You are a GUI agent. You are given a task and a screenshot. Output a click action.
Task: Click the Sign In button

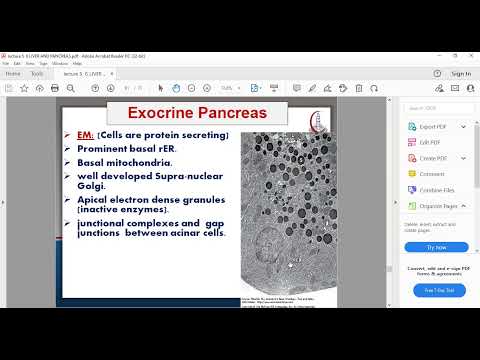pyautogui.click(x=461, y=74)
